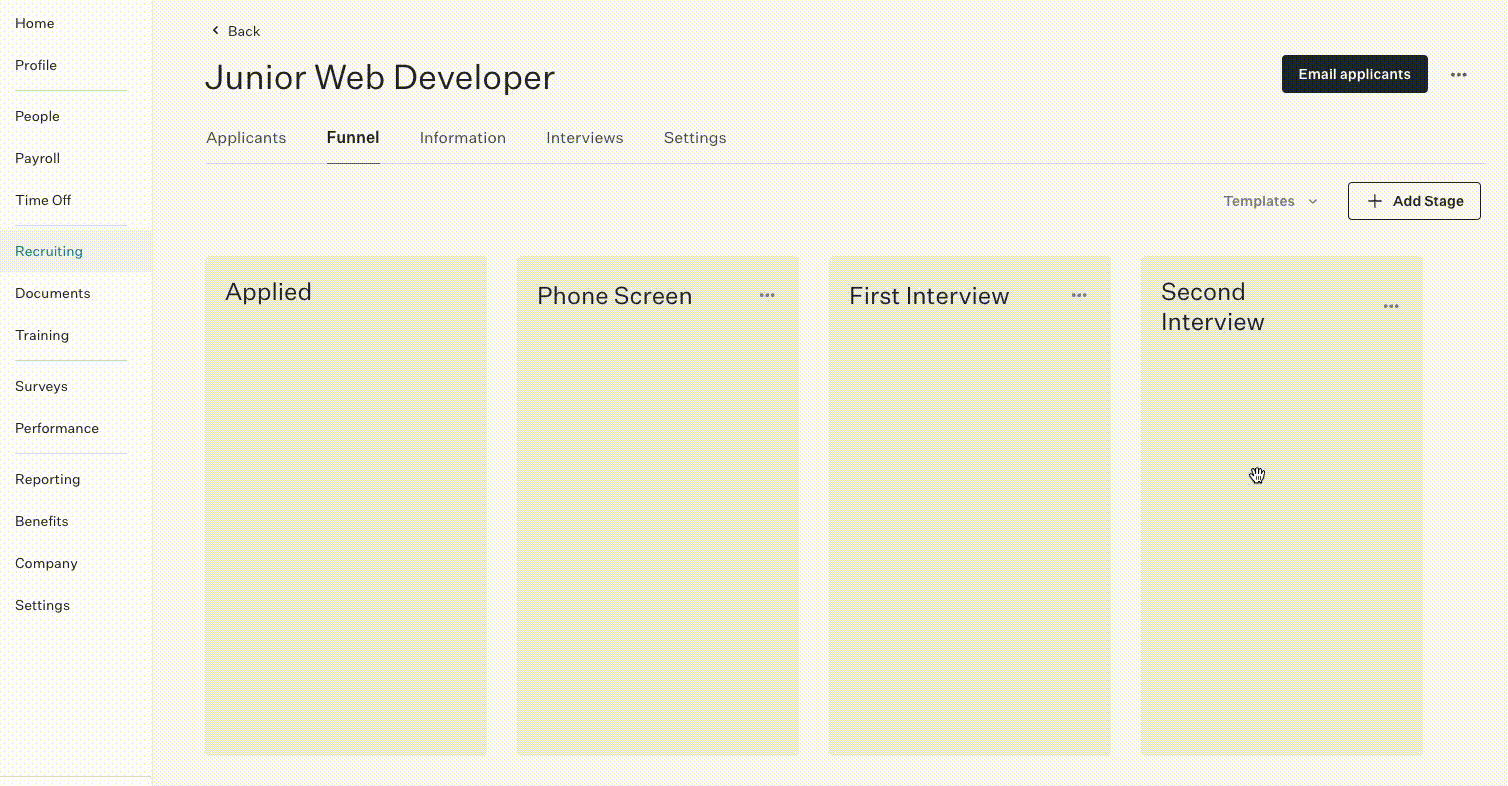Open the First Interview stage options menu
This screenshot has height=786, width=1508.
tap(1079, 295)
